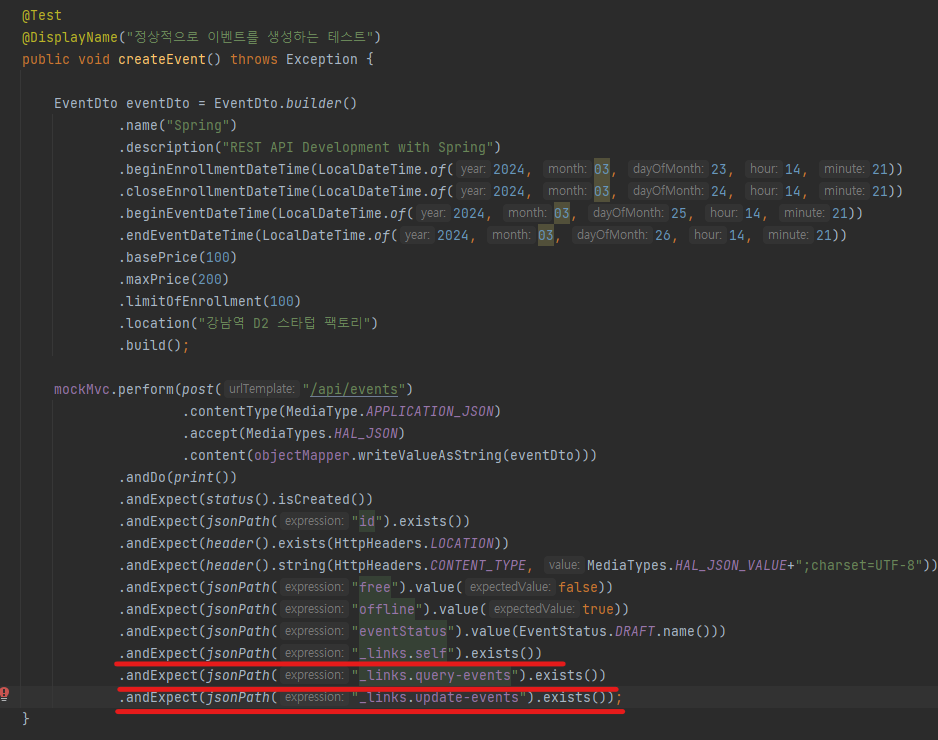Click the closing brace ending the method
Screen dimensions: 938x740
pos(25,717)
